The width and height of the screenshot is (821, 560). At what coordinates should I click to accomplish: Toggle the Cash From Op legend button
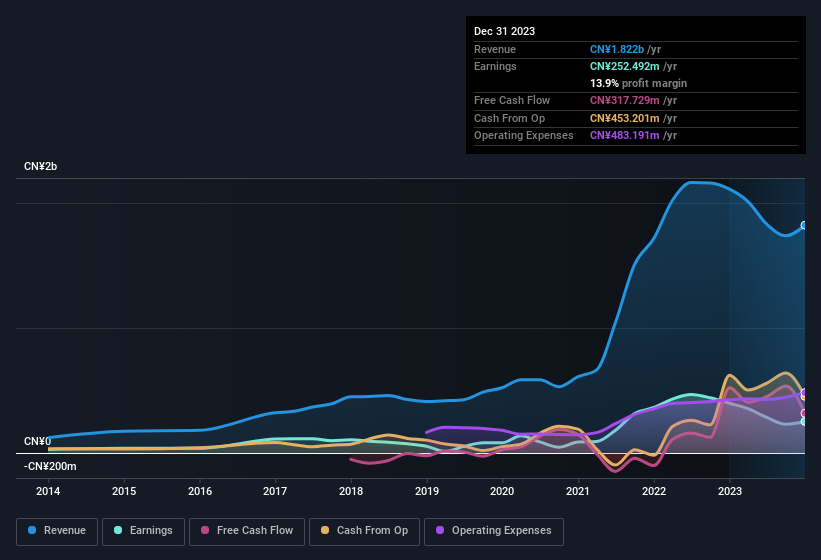point(364,531)
